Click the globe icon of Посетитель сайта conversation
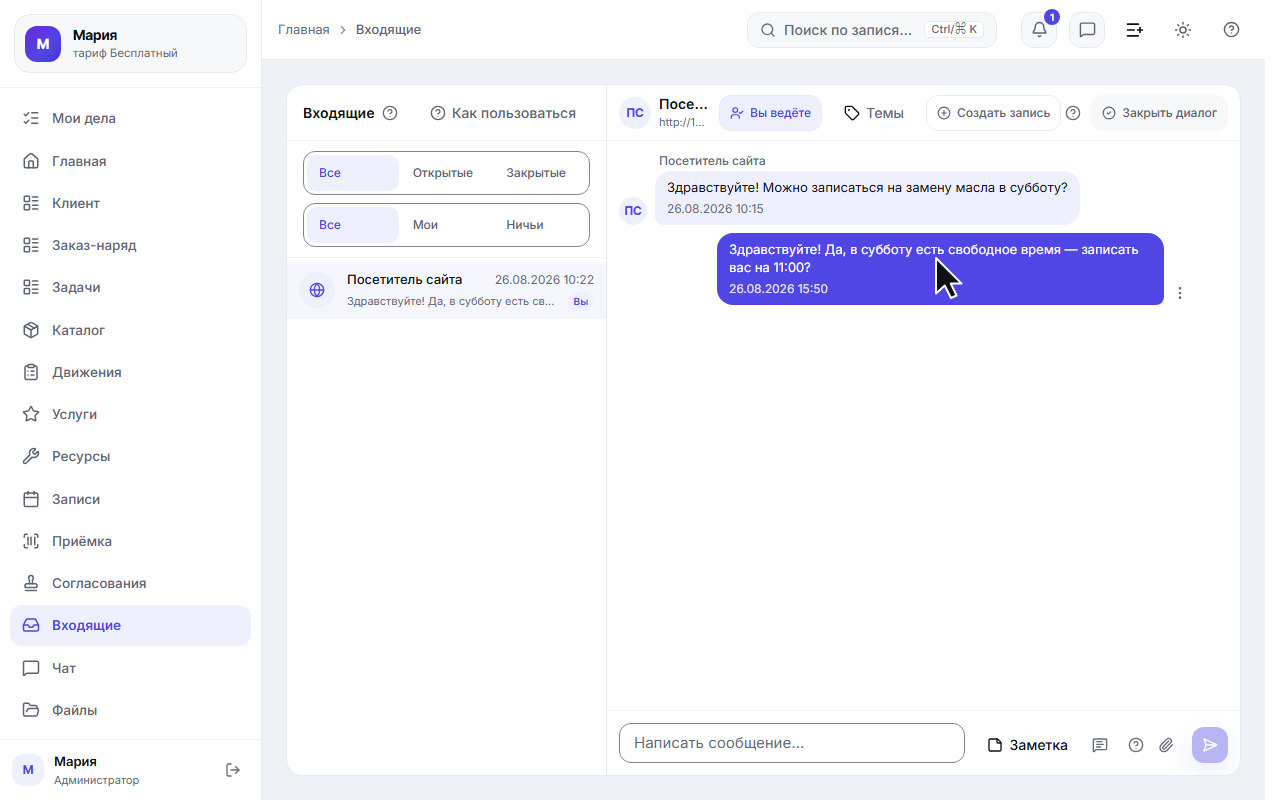The width and height of the screenshot is (1280, 800). 317,290
